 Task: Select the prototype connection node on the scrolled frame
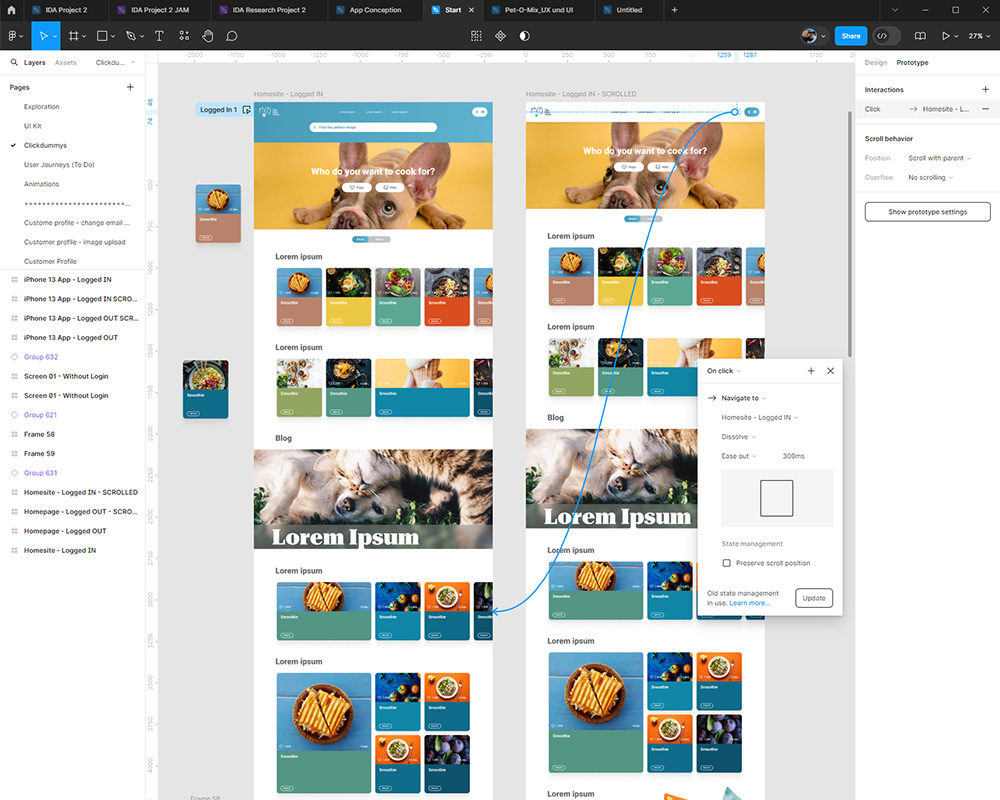pyautogui.click(x=735, y=112)
